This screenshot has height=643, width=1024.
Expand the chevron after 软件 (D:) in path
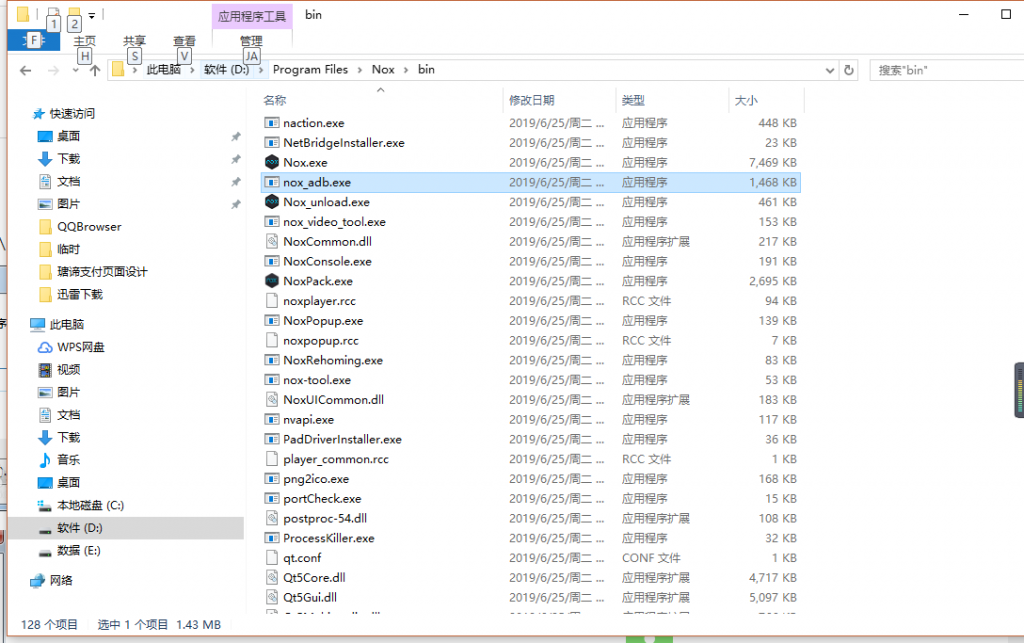coord(261,70)
